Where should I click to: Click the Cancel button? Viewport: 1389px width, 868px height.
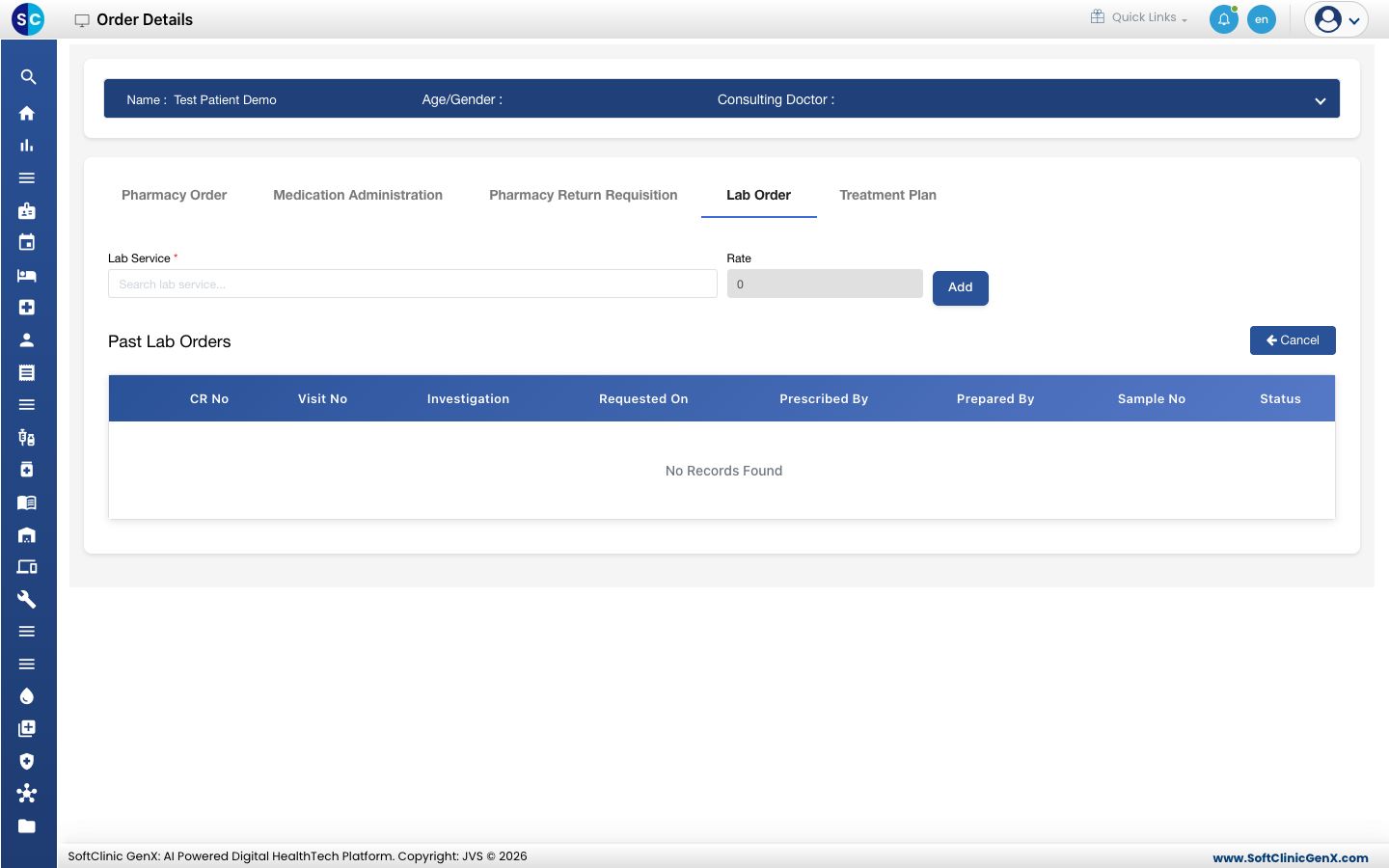pos(1293,340)
